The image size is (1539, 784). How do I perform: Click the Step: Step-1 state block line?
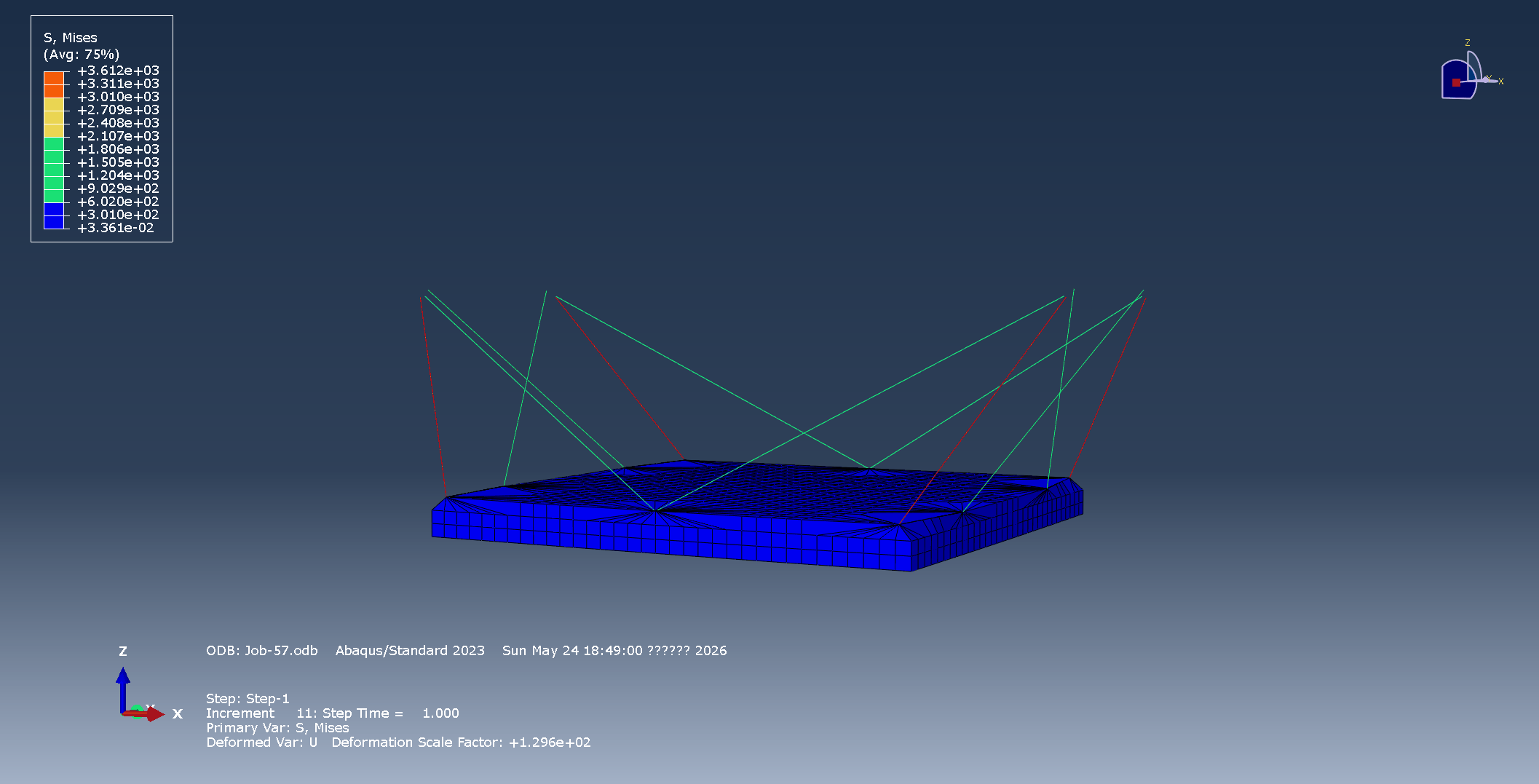coord(248,699)
